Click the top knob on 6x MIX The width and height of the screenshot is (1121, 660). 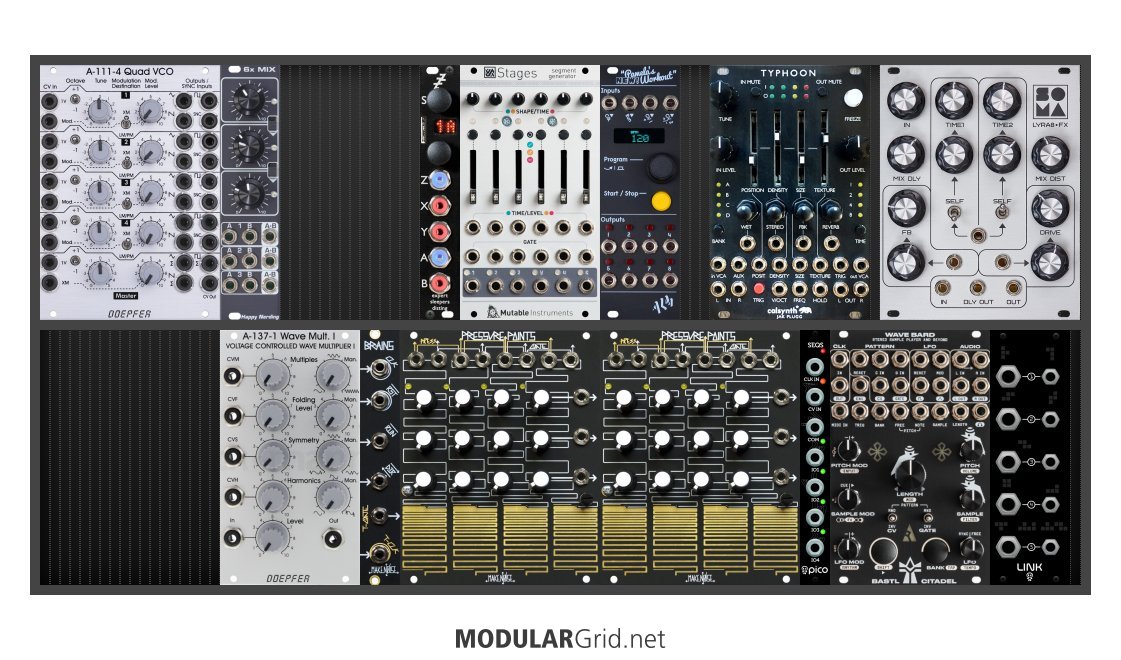point(246,100)
